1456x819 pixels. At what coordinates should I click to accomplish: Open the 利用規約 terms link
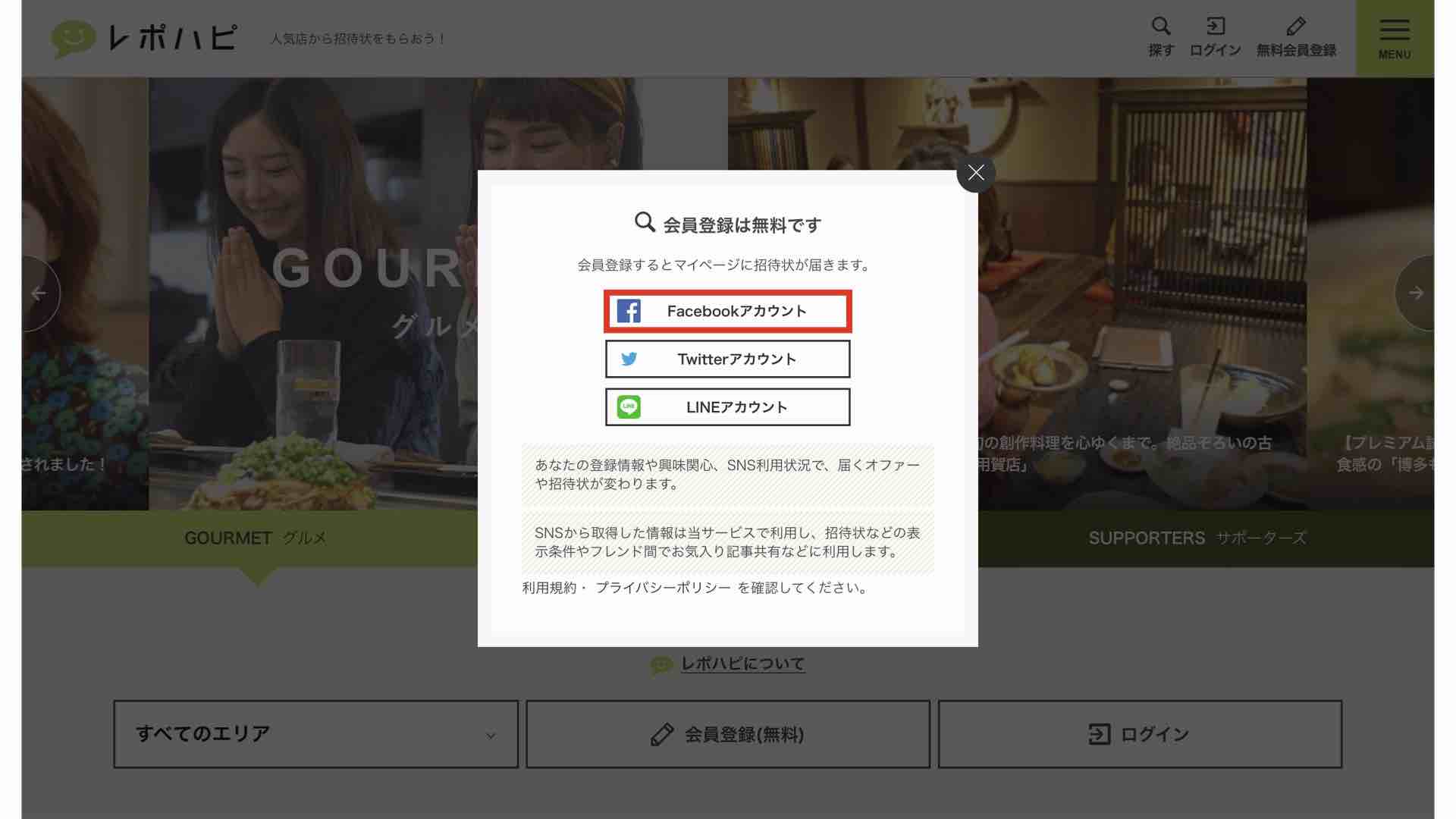click(549, 588)
